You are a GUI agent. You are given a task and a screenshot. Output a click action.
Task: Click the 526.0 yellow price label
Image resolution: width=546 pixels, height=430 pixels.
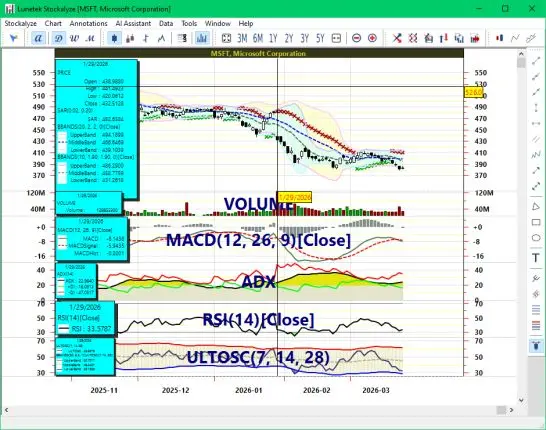(x=474, y=92)
